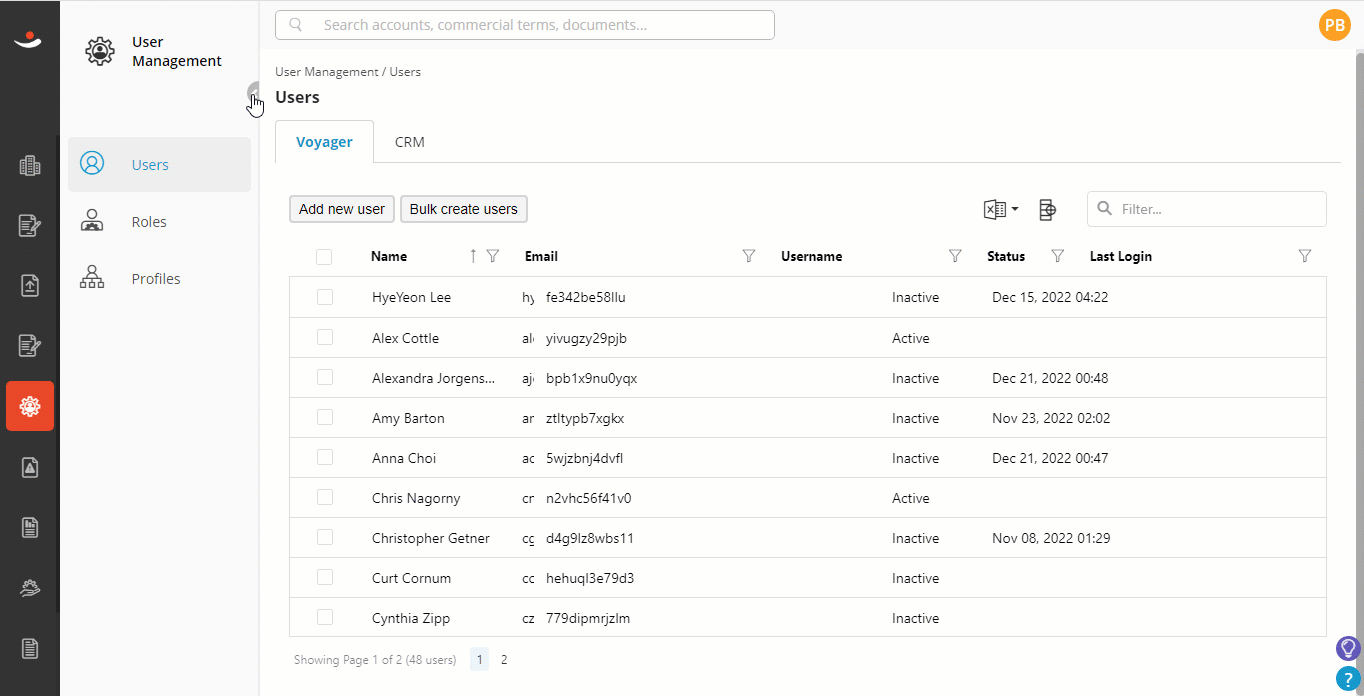Open the Name column filter funnel
This screenshot has width=1364, height=696.
click(492, 256)
